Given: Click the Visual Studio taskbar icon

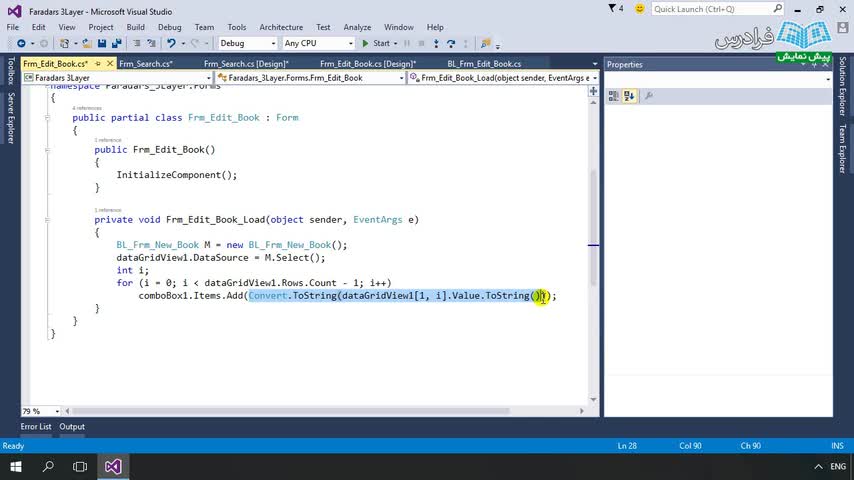Looking at the screenshot, I should [113, 466].
